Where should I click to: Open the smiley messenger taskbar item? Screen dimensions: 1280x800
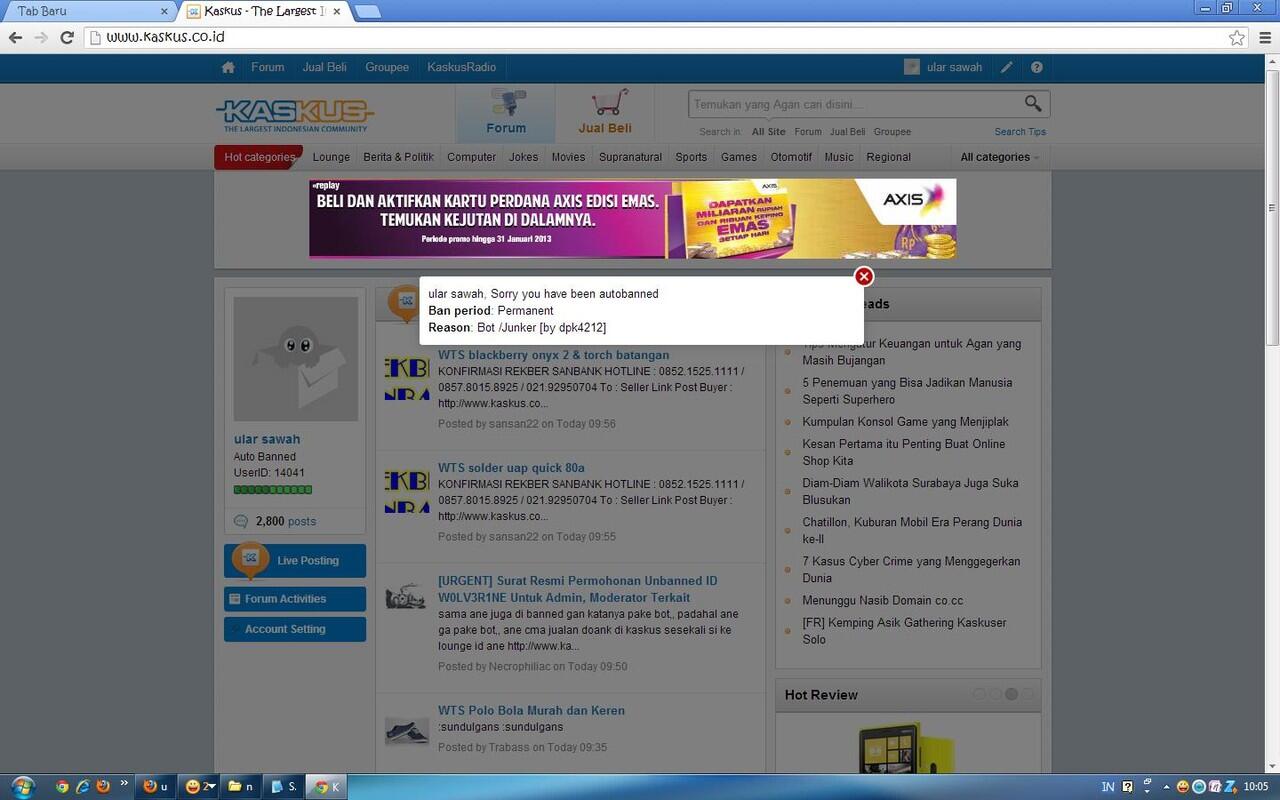click(200, 786)
